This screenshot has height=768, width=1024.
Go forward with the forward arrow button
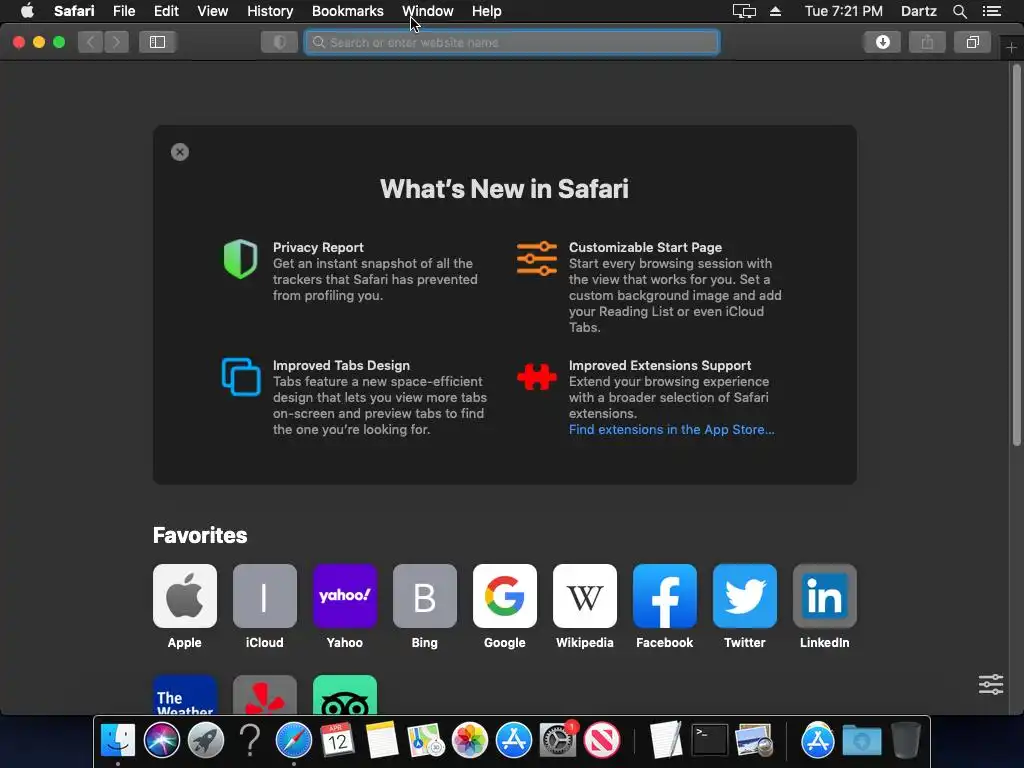point(116,42)
